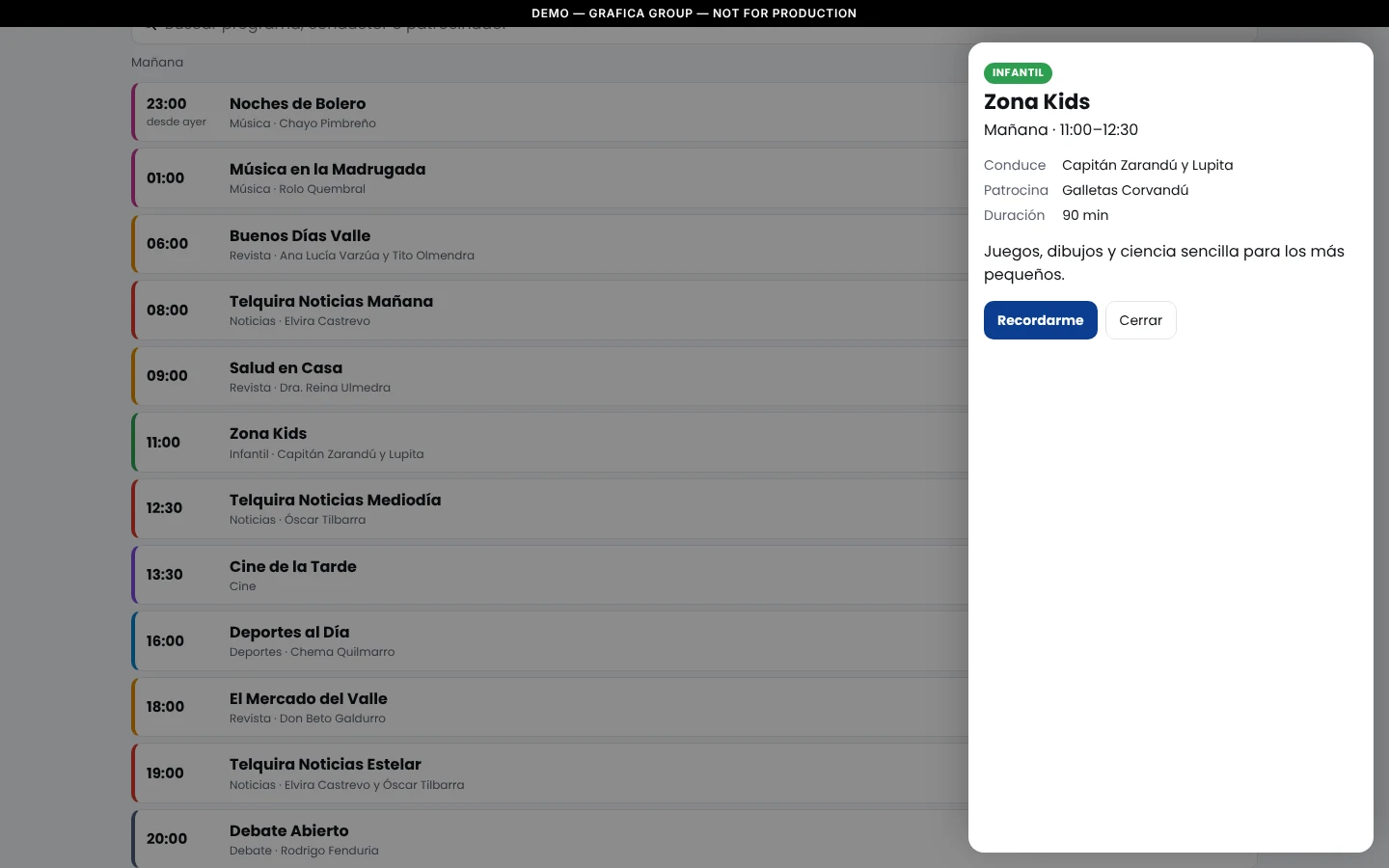Click the "90 min" duration value
The image size is (1389, 868).
point(1085,215)
